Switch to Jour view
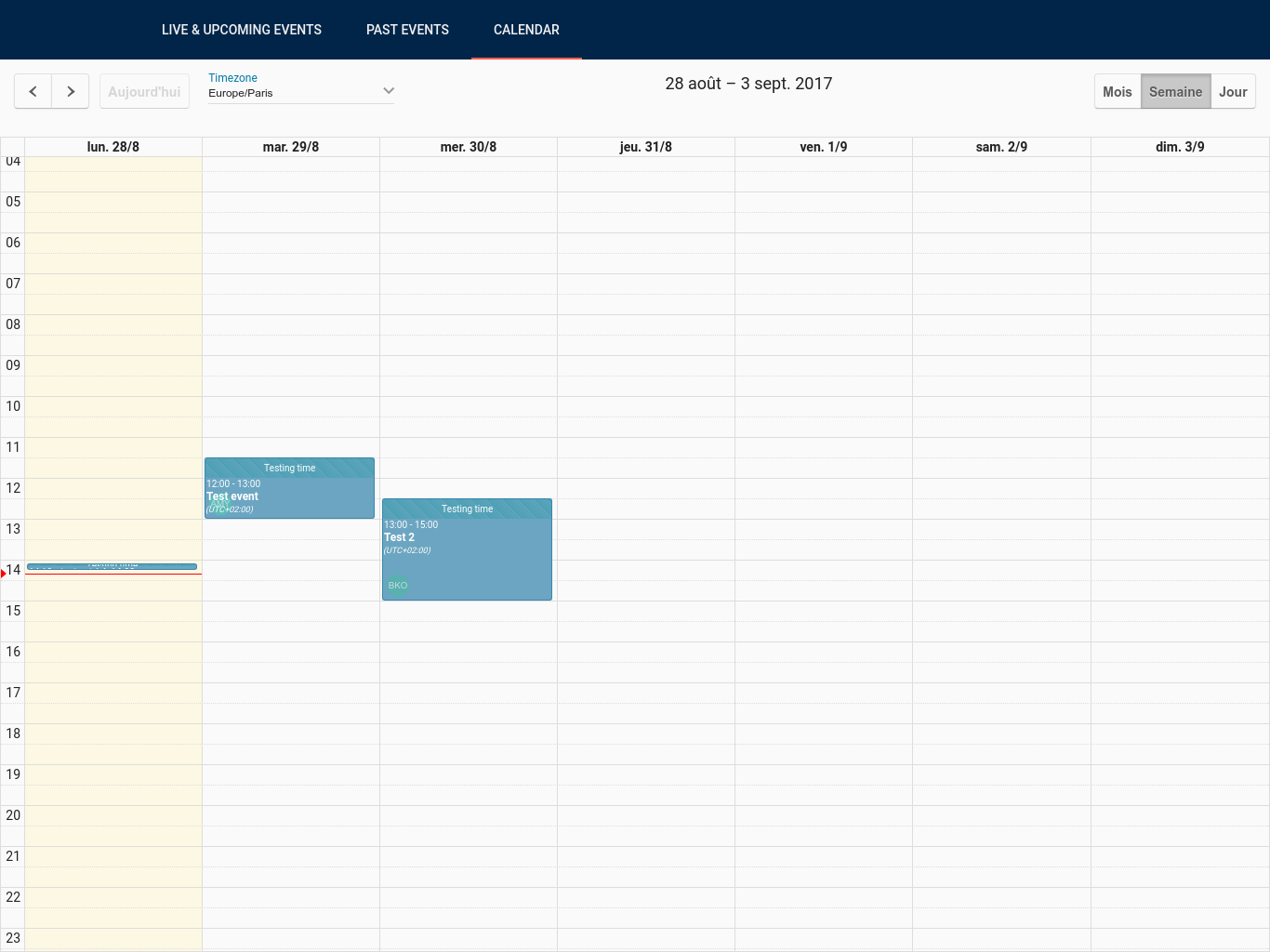 (x=1233, y=91)
